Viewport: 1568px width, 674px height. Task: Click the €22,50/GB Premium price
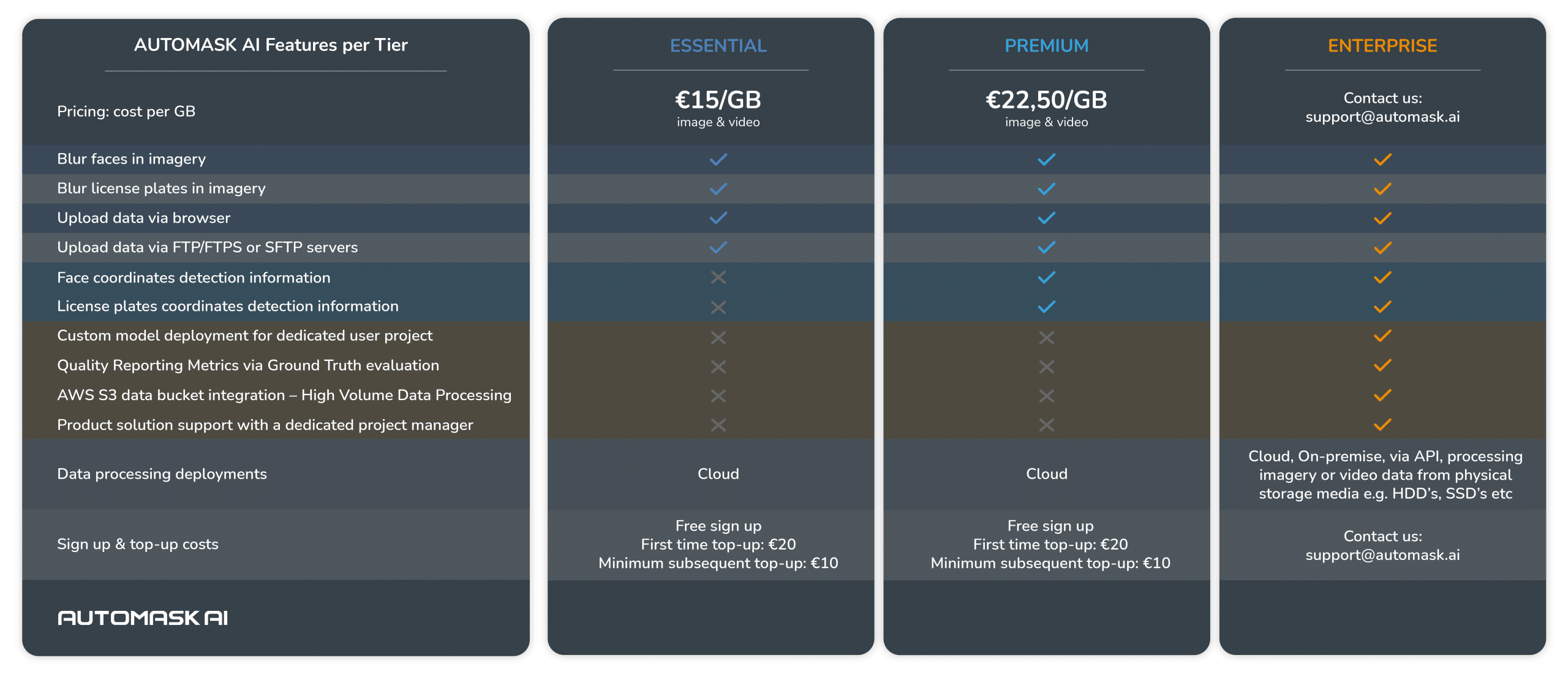(1046, 100)
